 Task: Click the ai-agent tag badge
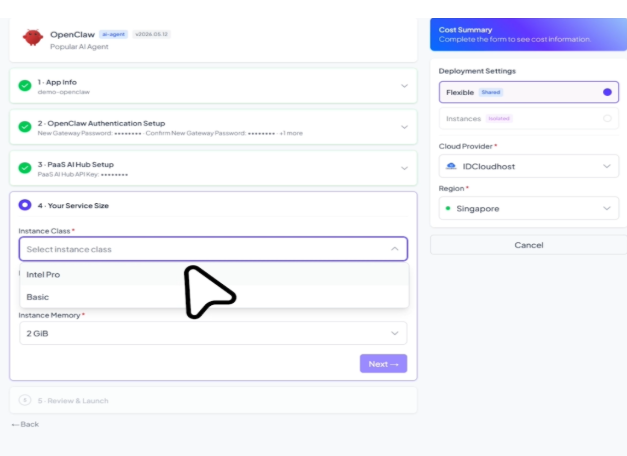(x=114, y=34)
